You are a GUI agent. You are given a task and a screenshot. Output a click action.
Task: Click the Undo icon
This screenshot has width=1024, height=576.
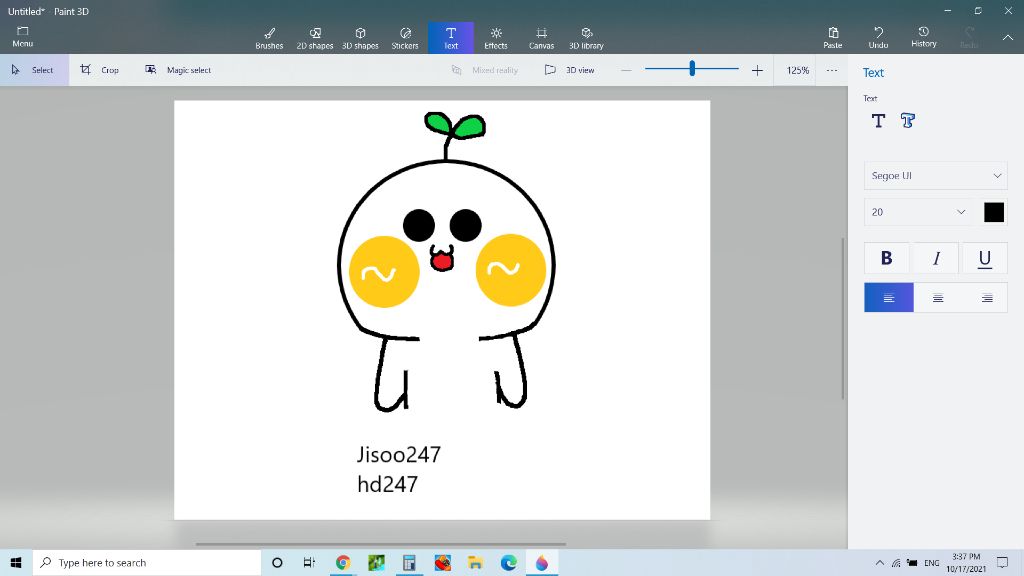878,37
